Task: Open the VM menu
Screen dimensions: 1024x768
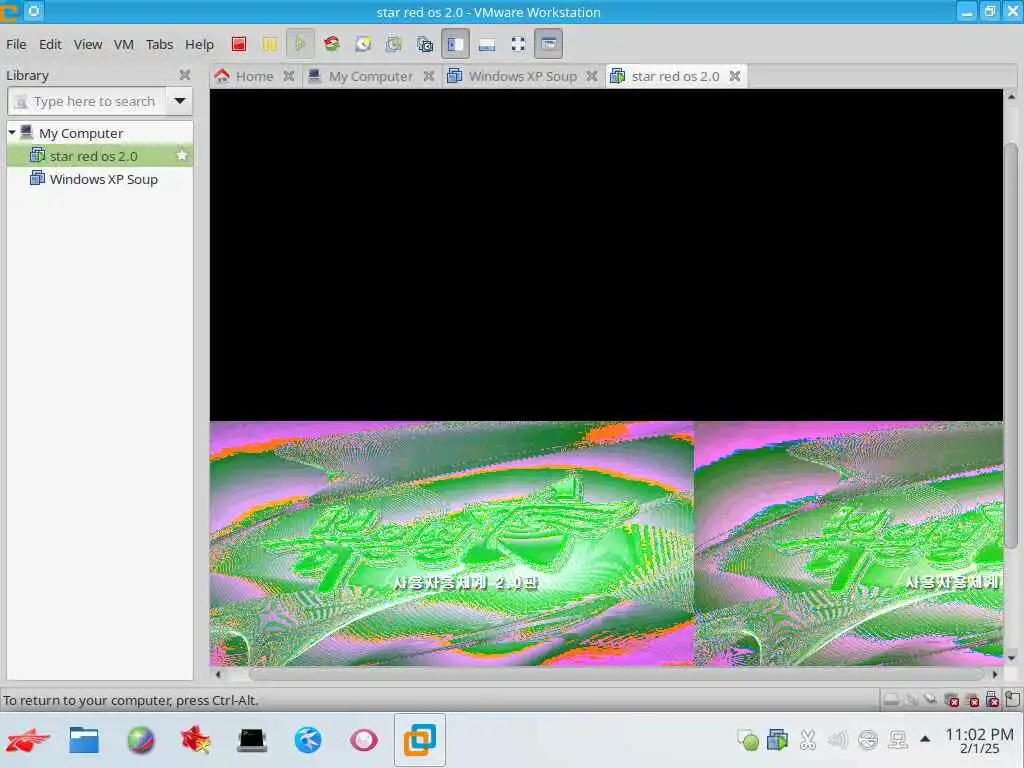Action: [123, 44]
